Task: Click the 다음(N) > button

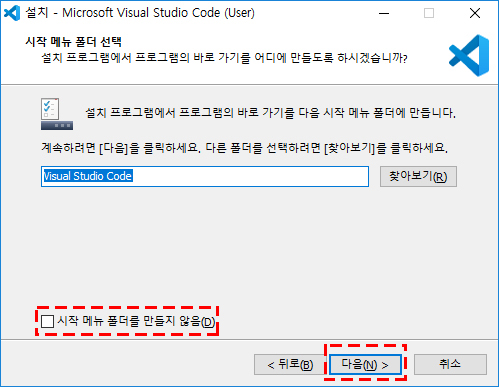Action: [x=365, y=364]
